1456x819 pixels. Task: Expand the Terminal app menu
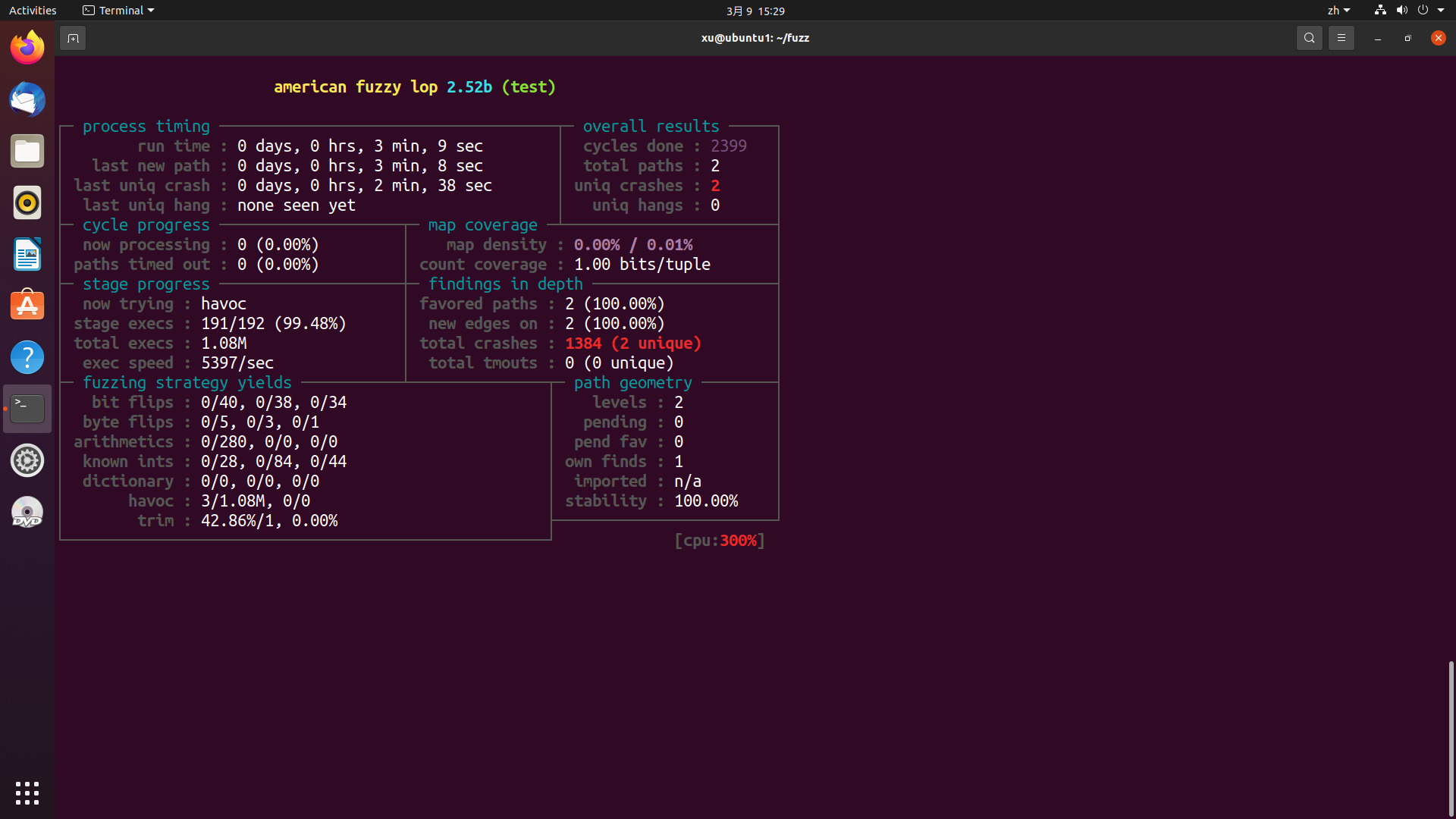click(x=118, y=11)
